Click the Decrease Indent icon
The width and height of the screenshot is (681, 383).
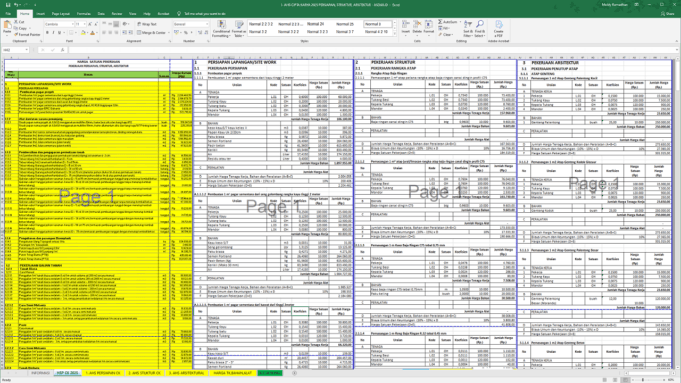coord(125,33)
